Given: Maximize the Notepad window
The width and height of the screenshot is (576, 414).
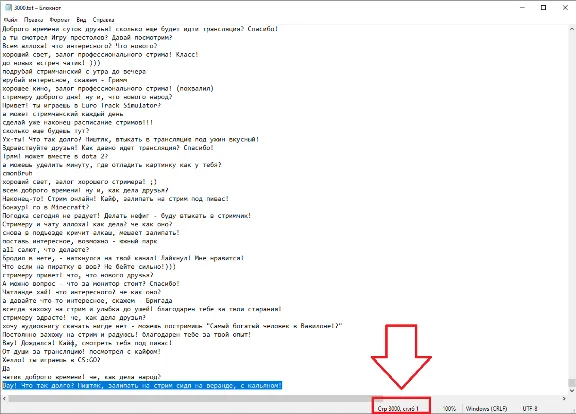Looking at the screenshot, I should coord(544,8).
